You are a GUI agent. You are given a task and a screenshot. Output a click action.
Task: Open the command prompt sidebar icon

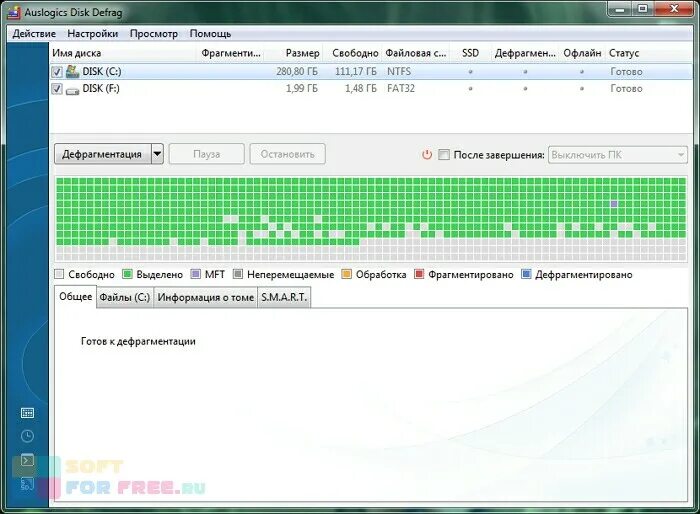(27, 460)
